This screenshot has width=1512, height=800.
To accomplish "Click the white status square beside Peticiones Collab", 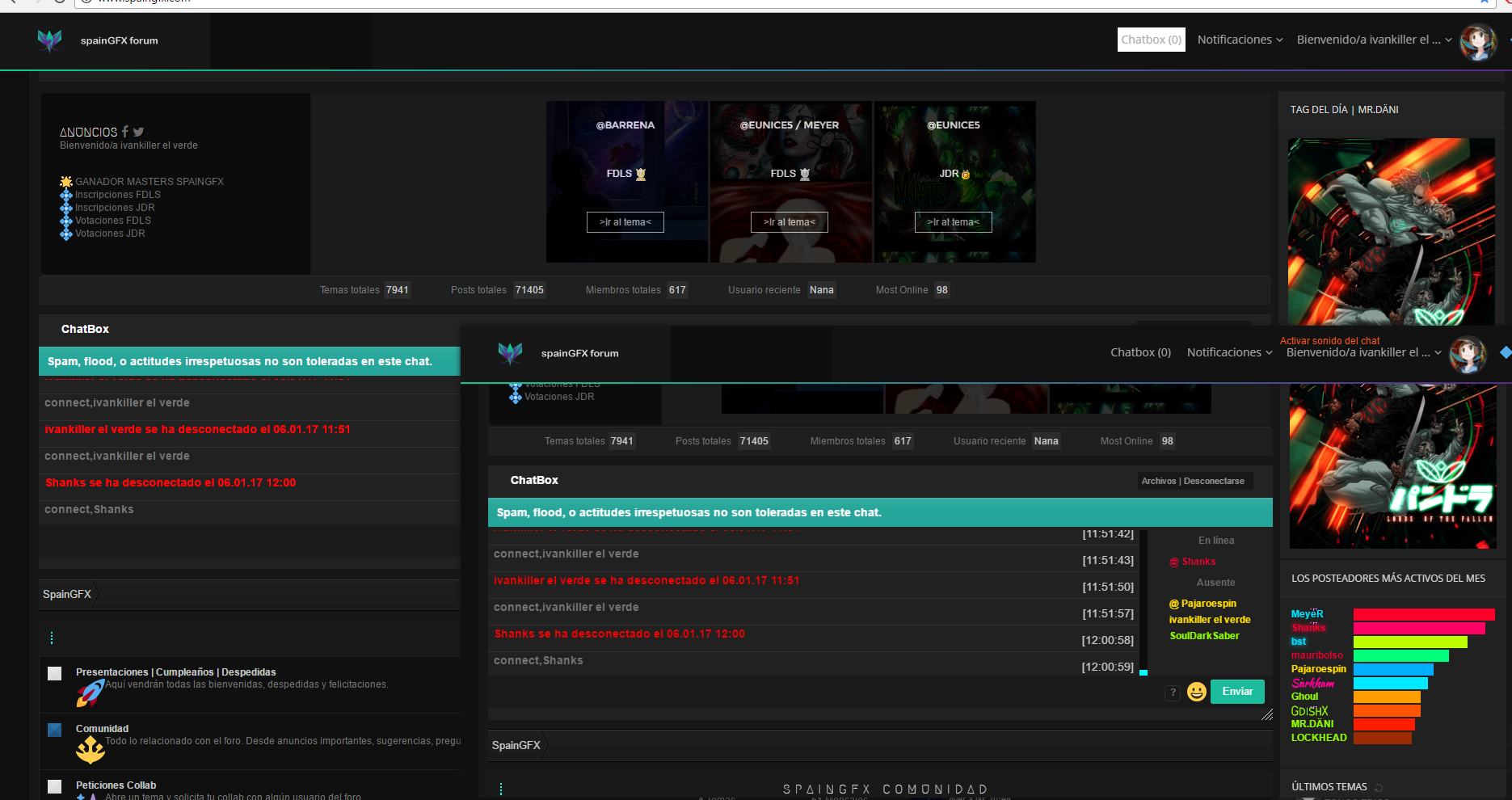I will click(x=55, y=786).
